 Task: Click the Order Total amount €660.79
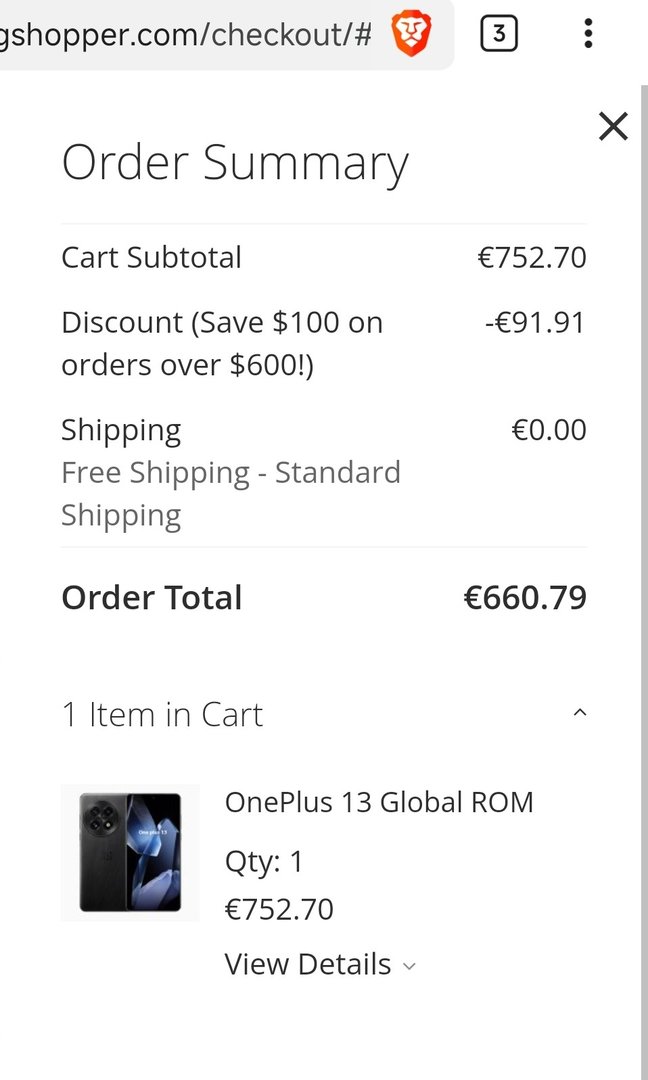pyautogui.click(x=525, y=598)
